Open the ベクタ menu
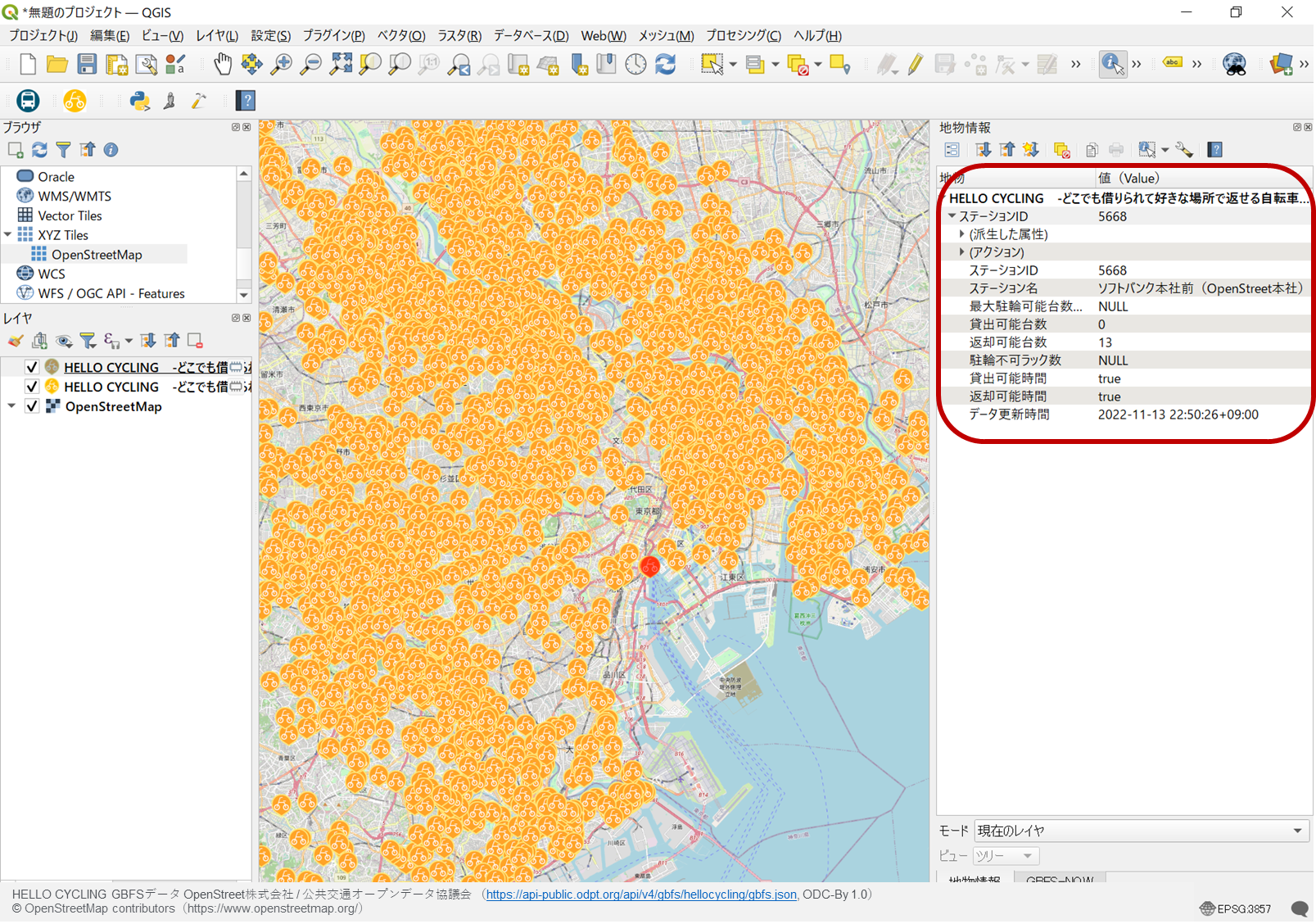This screenshot has width=1316, height=924. click(400, 35)
